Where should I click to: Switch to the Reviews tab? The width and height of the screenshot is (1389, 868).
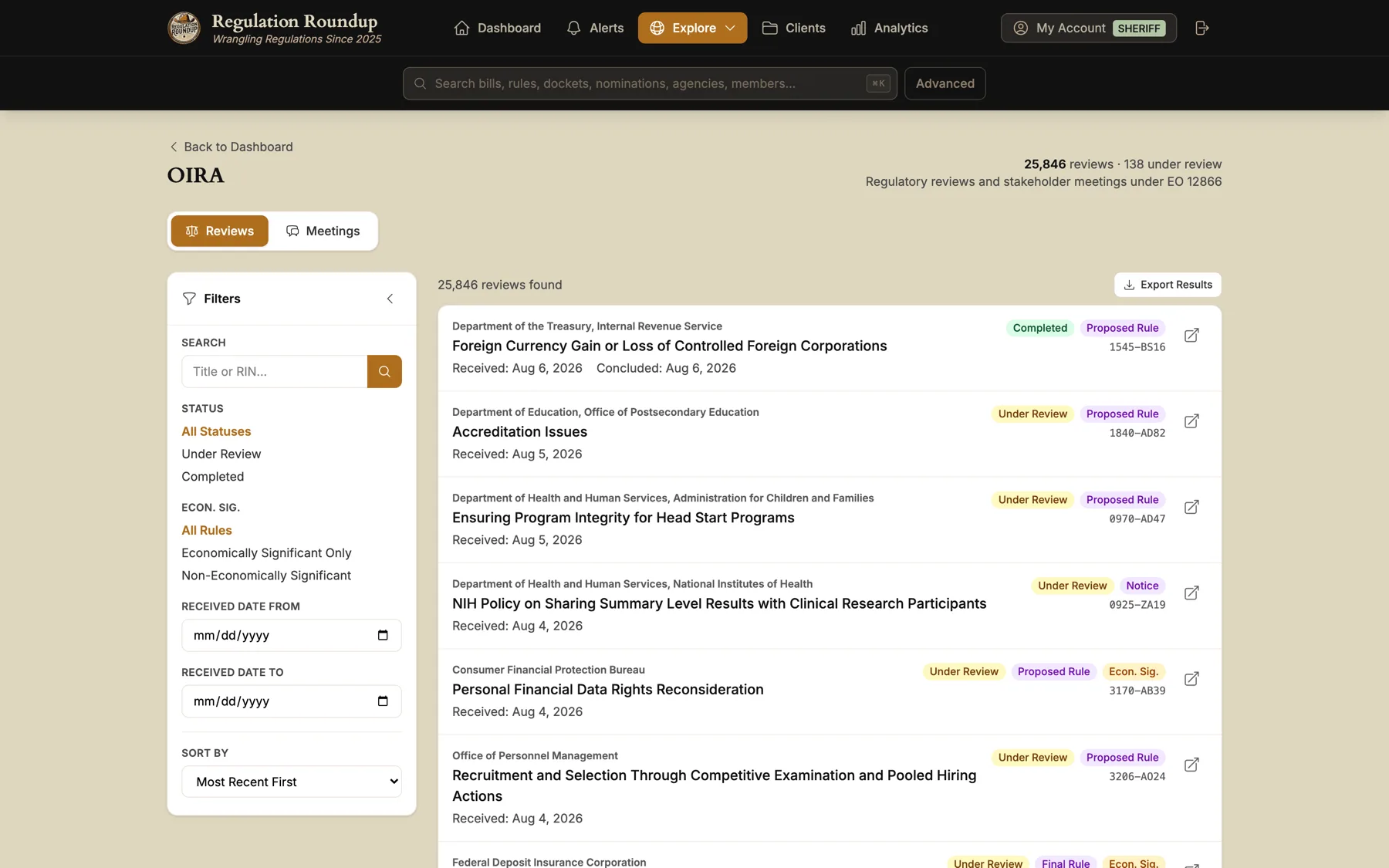[x=219, y=231]
